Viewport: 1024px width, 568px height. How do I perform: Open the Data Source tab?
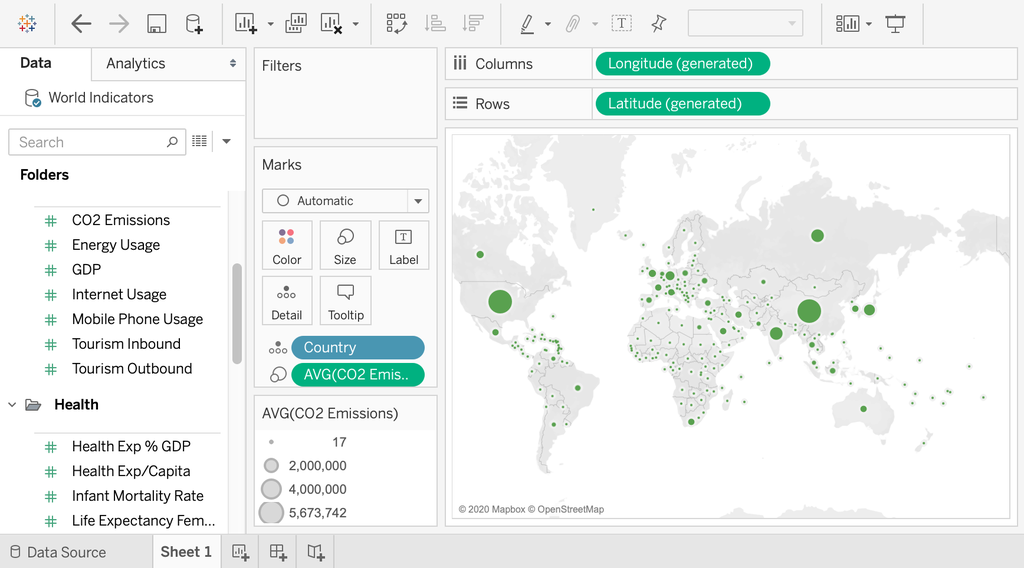(x=56, y=552)
